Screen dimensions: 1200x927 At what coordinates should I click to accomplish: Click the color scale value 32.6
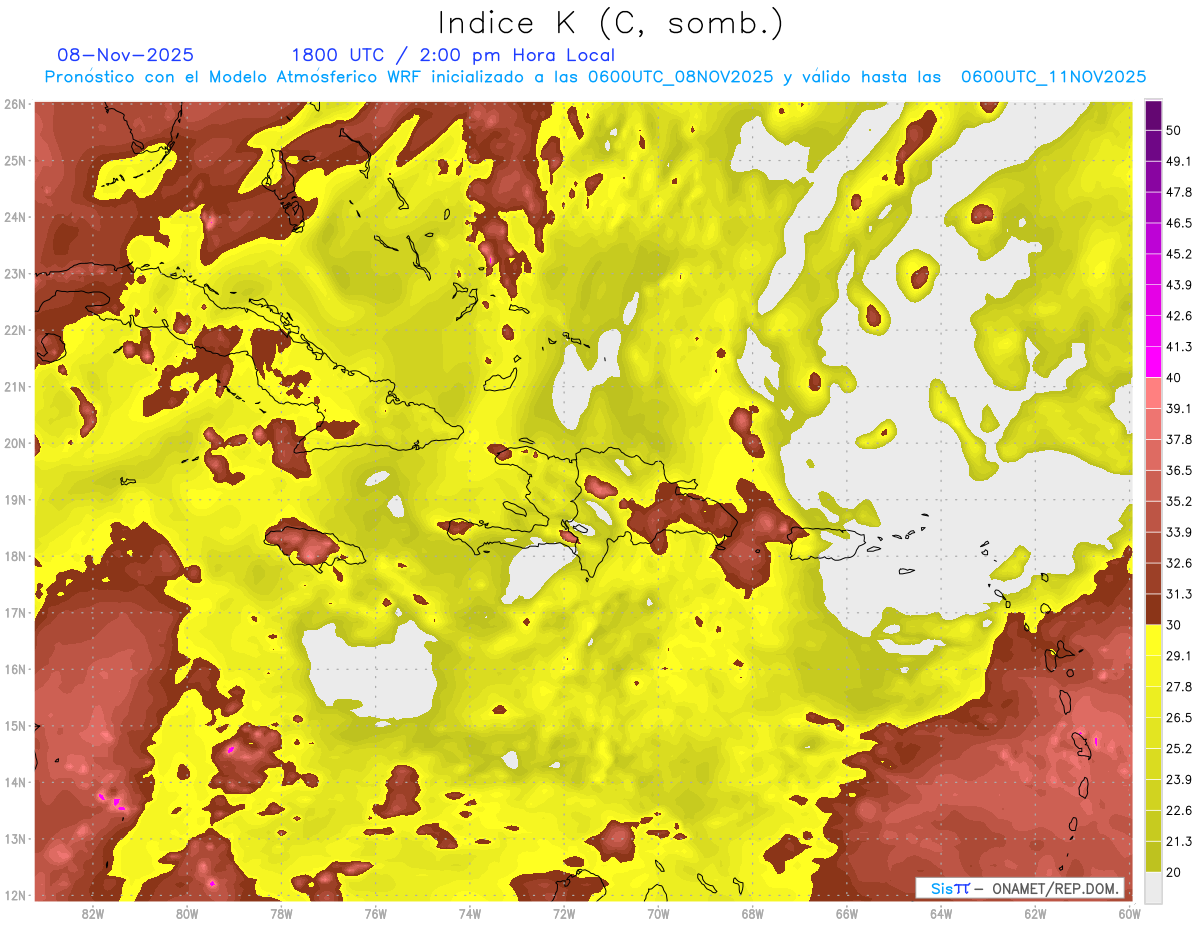pyautogui.click(x=1179, y=563)
